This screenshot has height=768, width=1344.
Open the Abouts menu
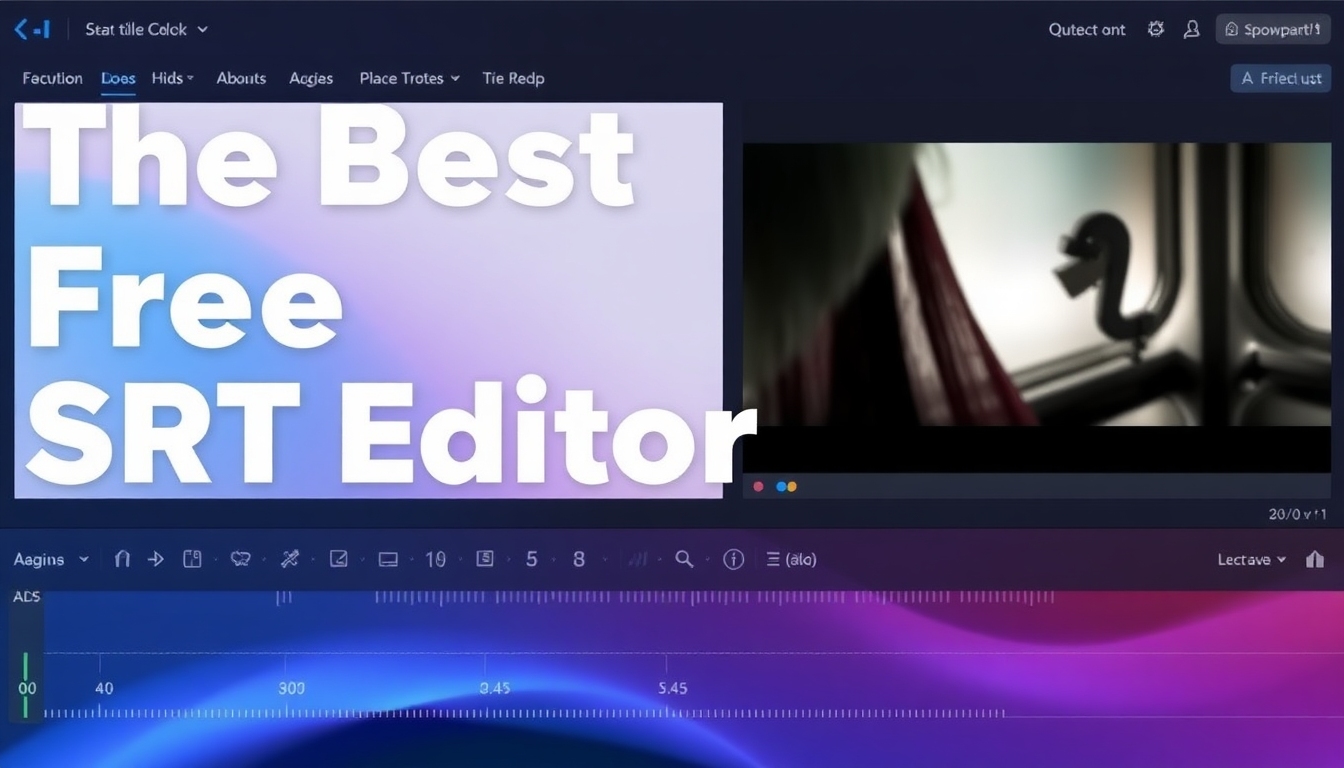[x=241, y=78]
